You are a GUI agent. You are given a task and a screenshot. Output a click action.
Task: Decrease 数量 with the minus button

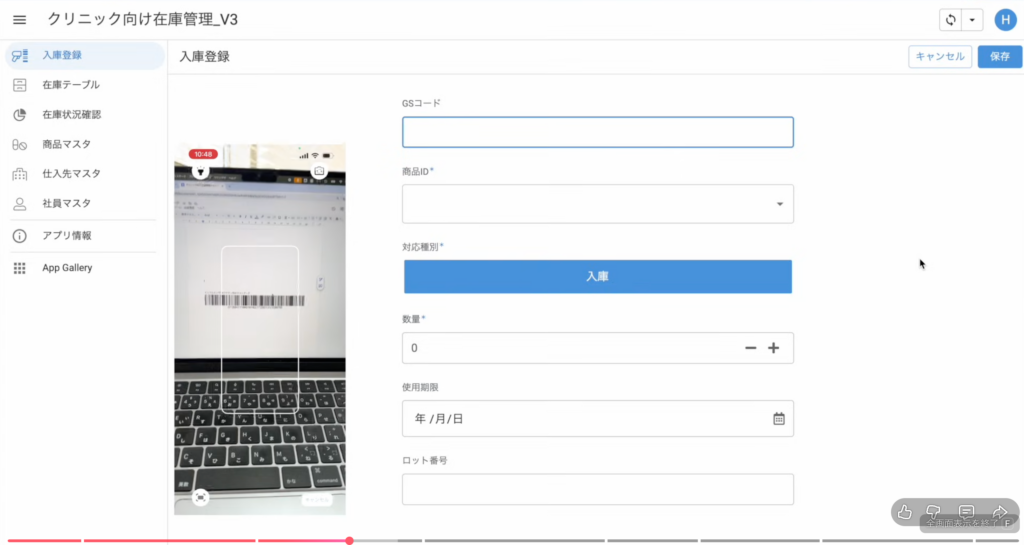coord(750,348)
